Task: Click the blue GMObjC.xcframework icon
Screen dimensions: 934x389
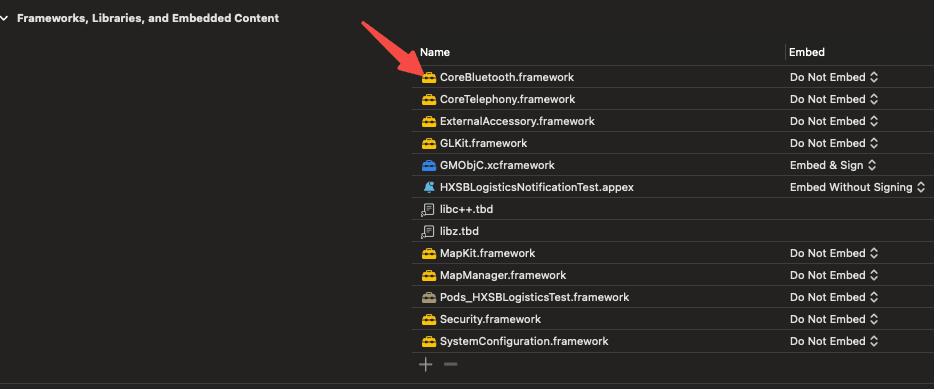Action: click(x=429, y=166)
